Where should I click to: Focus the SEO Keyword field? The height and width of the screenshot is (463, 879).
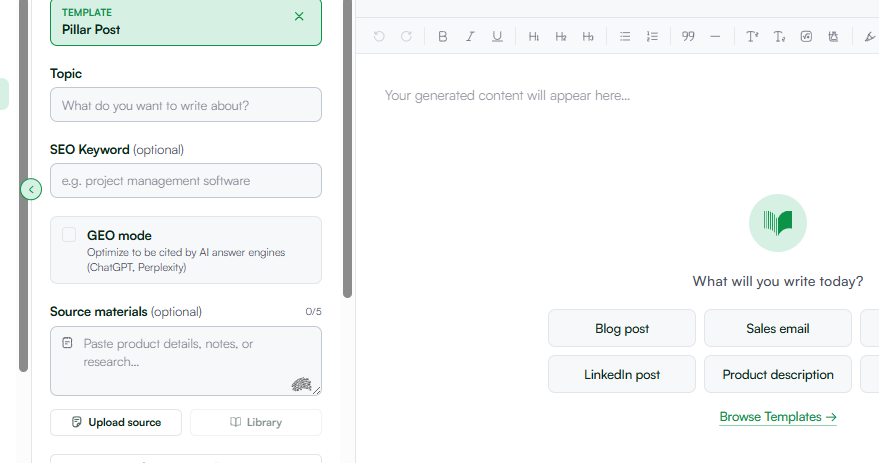(x=186, y=180)
